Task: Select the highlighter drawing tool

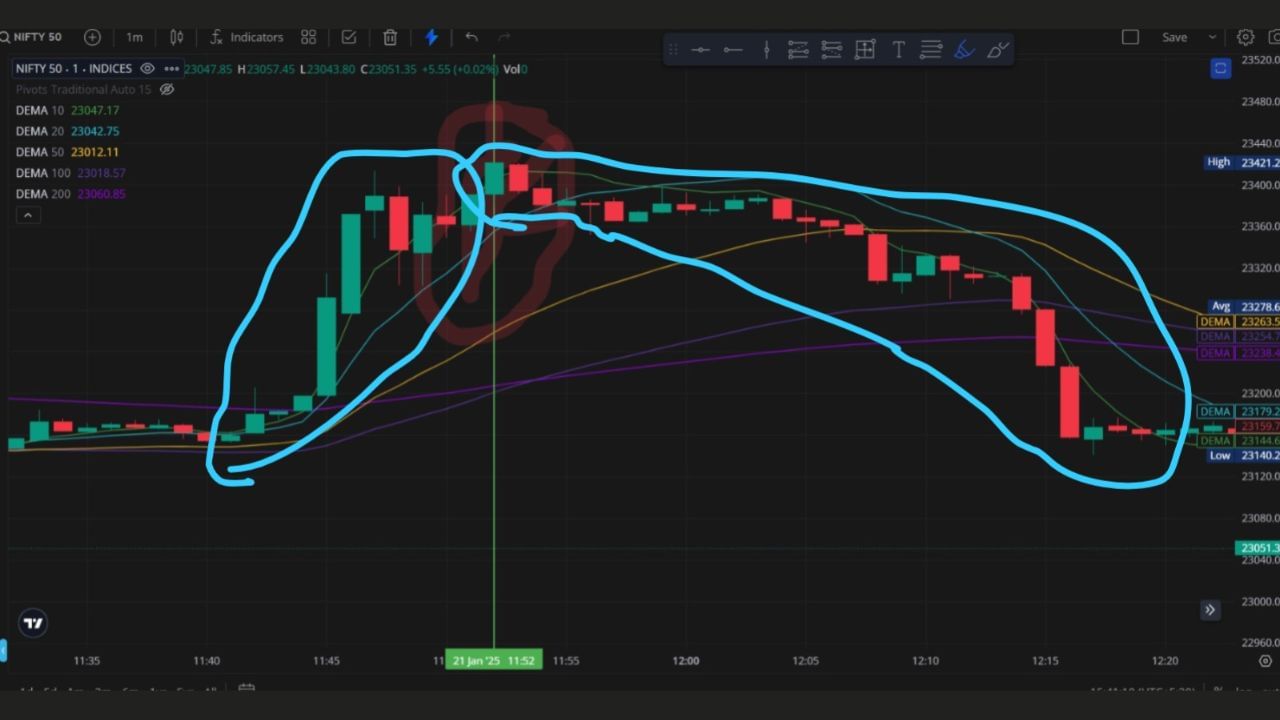Action: 964,49
